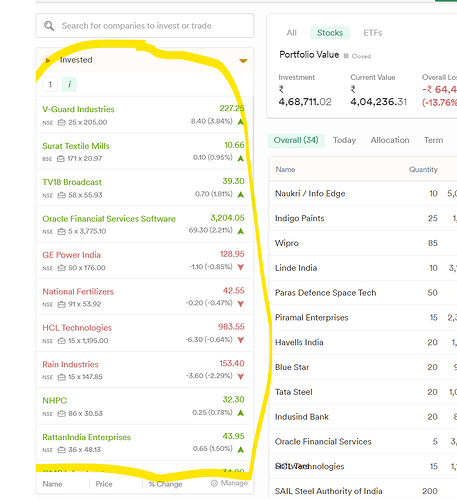Click briefcase icon under HCL Technologies
Screen dimensions: 457x500
click(x=61, y=341)
